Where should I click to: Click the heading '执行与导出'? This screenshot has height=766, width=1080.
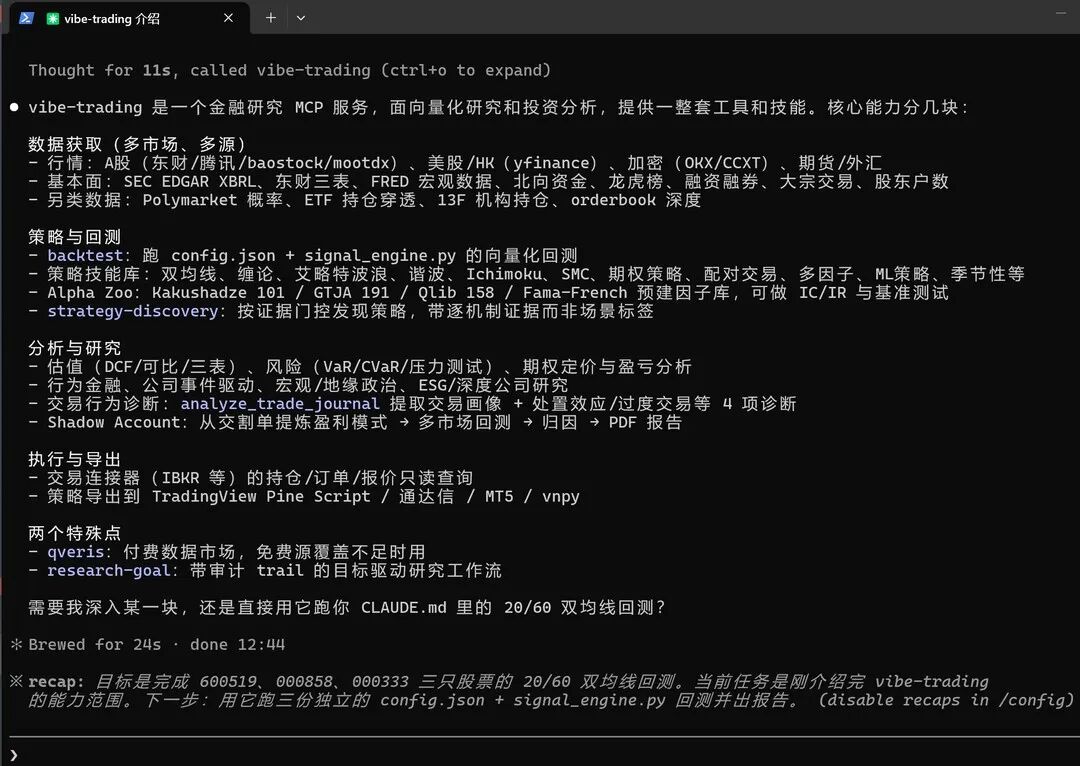click(x=74, y=459)
